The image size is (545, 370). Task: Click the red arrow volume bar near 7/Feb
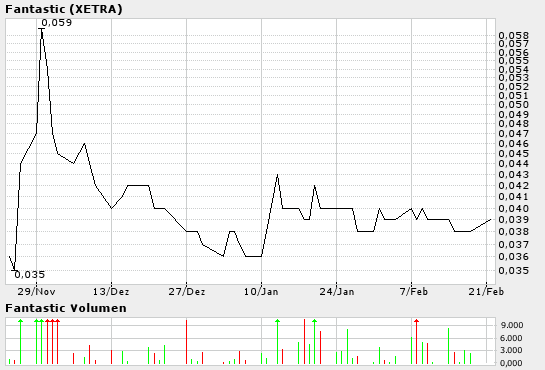416,341
